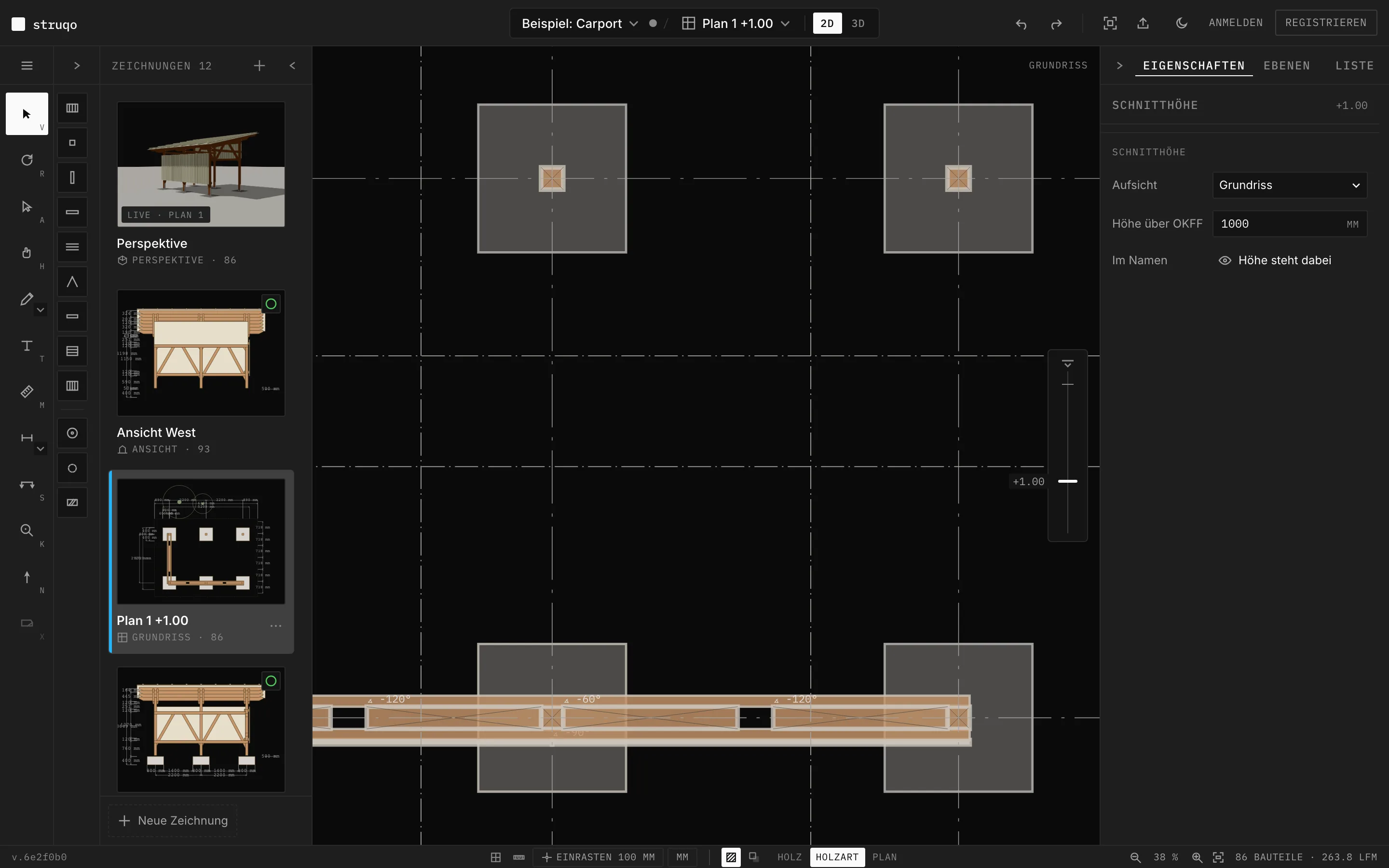Open the 'Plan 1 +1.00' drawing dropdown

pos(736,24)
